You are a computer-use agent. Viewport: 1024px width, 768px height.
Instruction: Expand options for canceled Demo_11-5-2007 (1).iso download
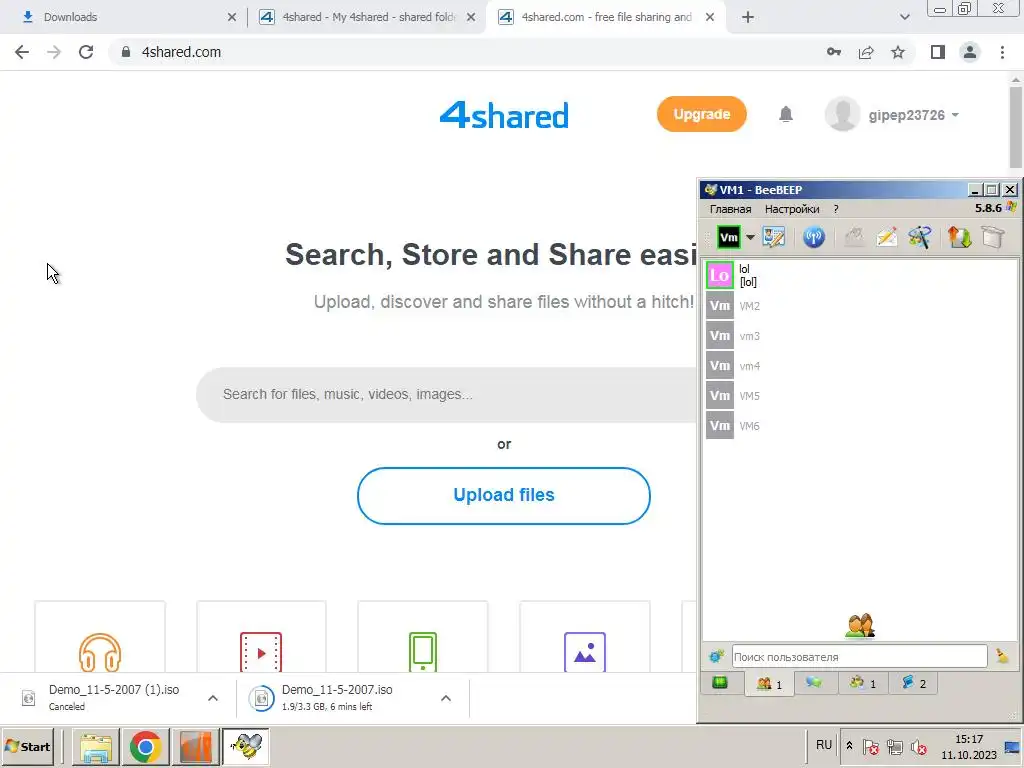pyautogui.click(x=213, y=698)
